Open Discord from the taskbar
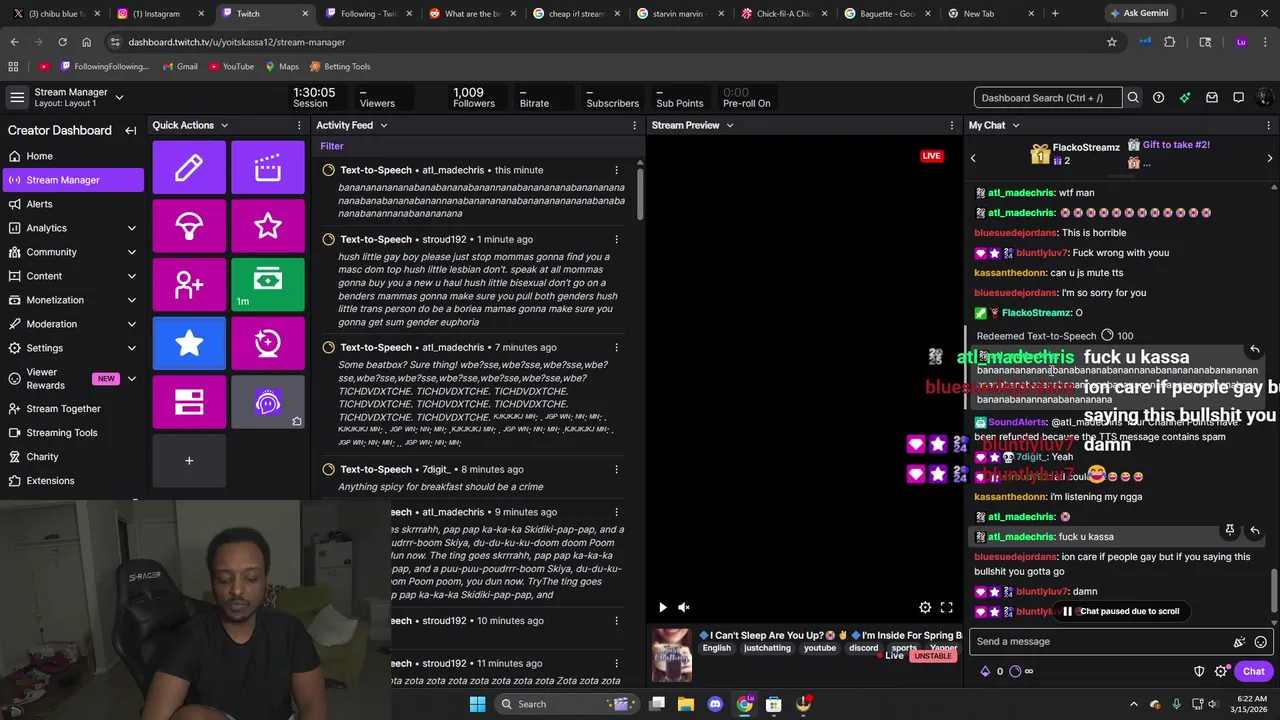The image size is (1280, 720). 715,704
